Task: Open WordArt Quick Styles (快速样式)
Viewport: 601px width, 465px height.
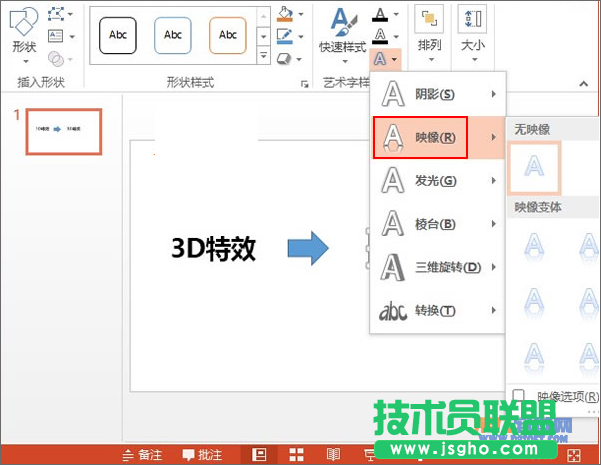Action: point(343,35)
